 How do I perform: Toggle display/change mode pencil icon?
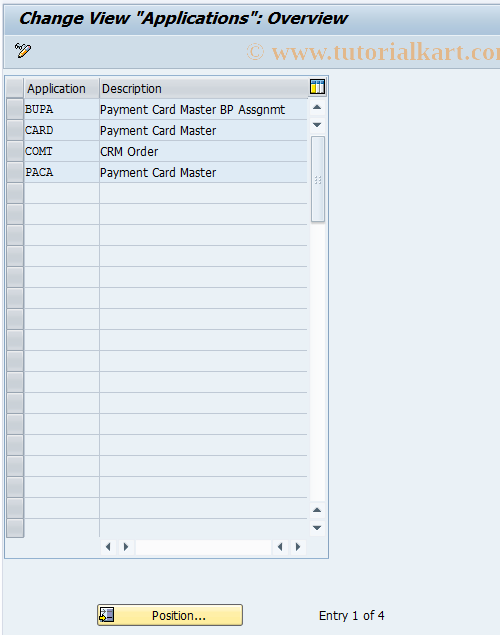[x=23, y=51]
